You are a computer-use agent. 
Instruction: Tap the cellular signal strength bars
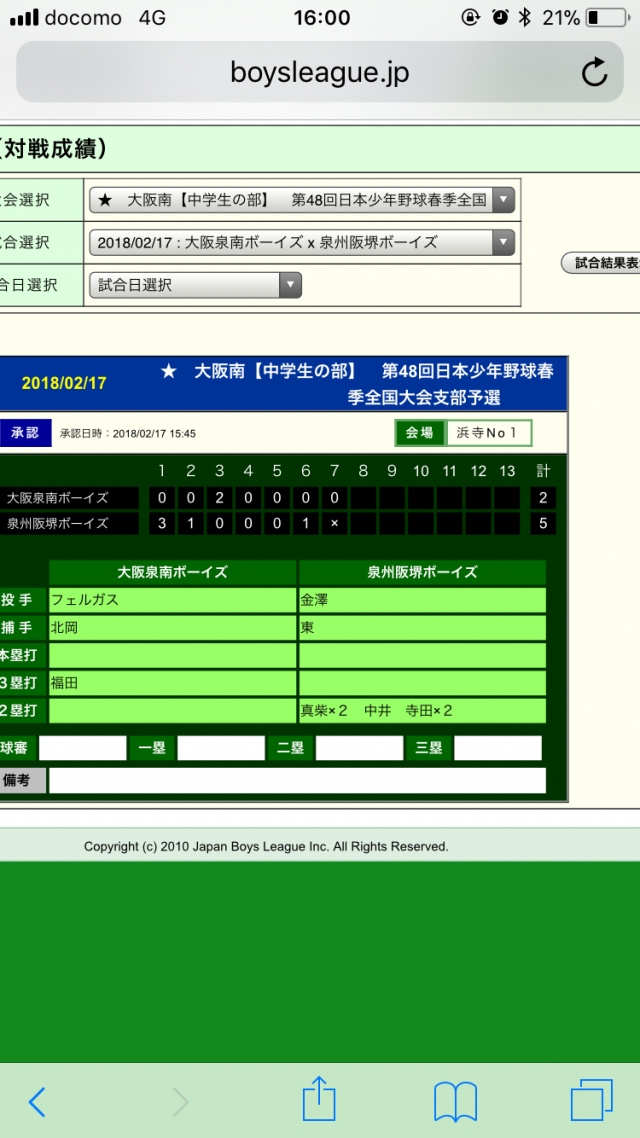(x=22, y=18)
